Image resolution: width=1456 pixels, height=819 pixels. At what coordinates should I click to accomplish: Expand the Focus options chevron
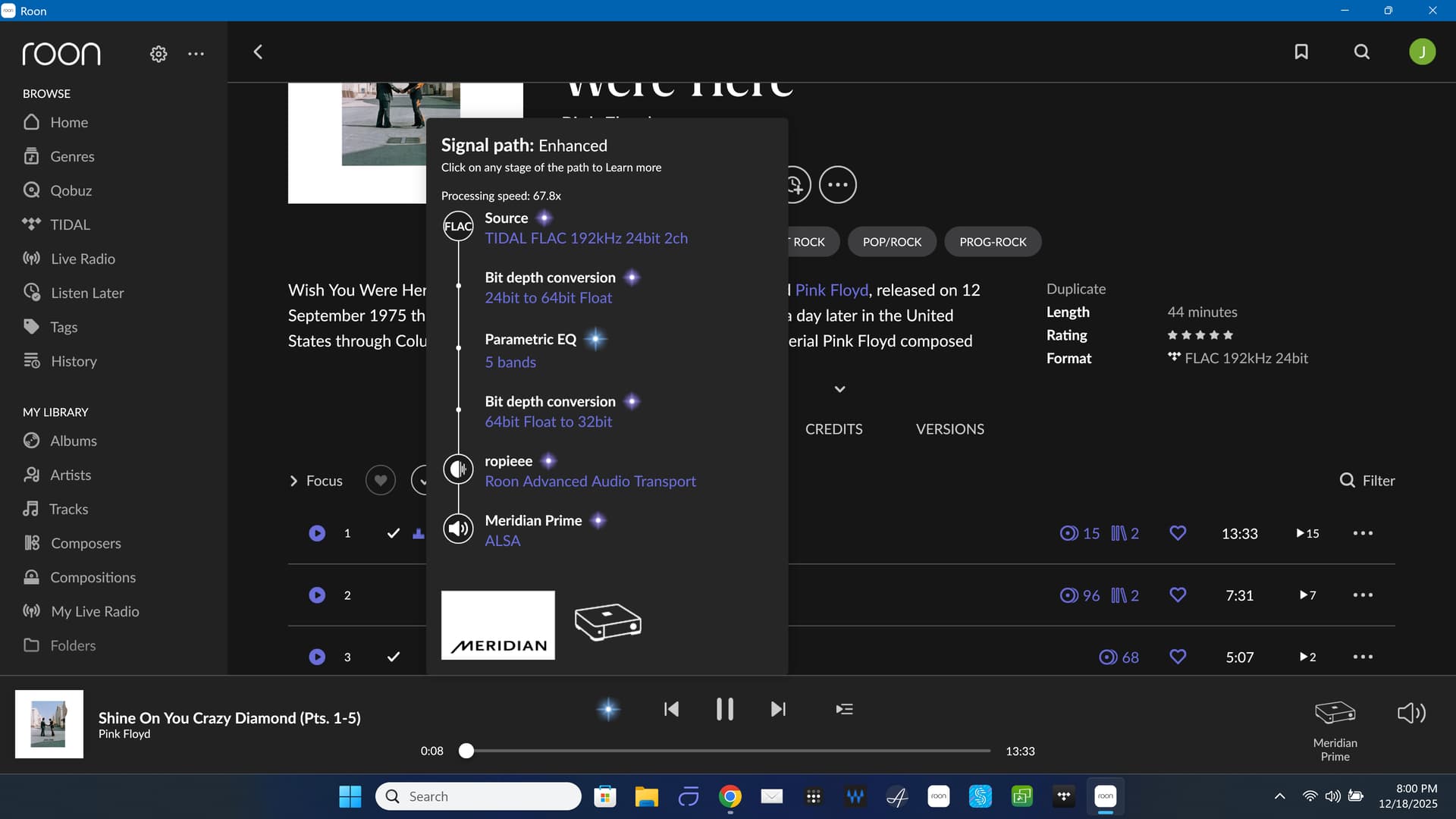[x=293, y=481]
